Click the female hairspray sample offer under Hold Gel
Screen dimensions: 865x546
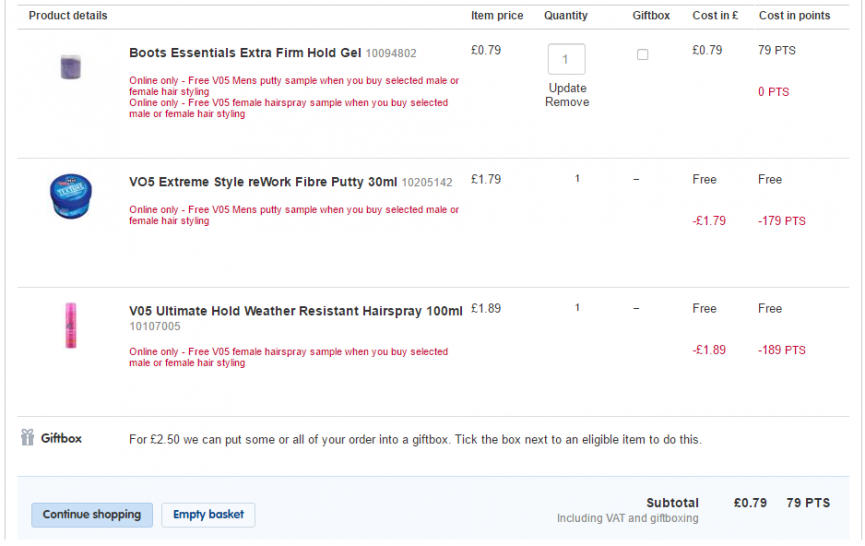tap(289, 108)
